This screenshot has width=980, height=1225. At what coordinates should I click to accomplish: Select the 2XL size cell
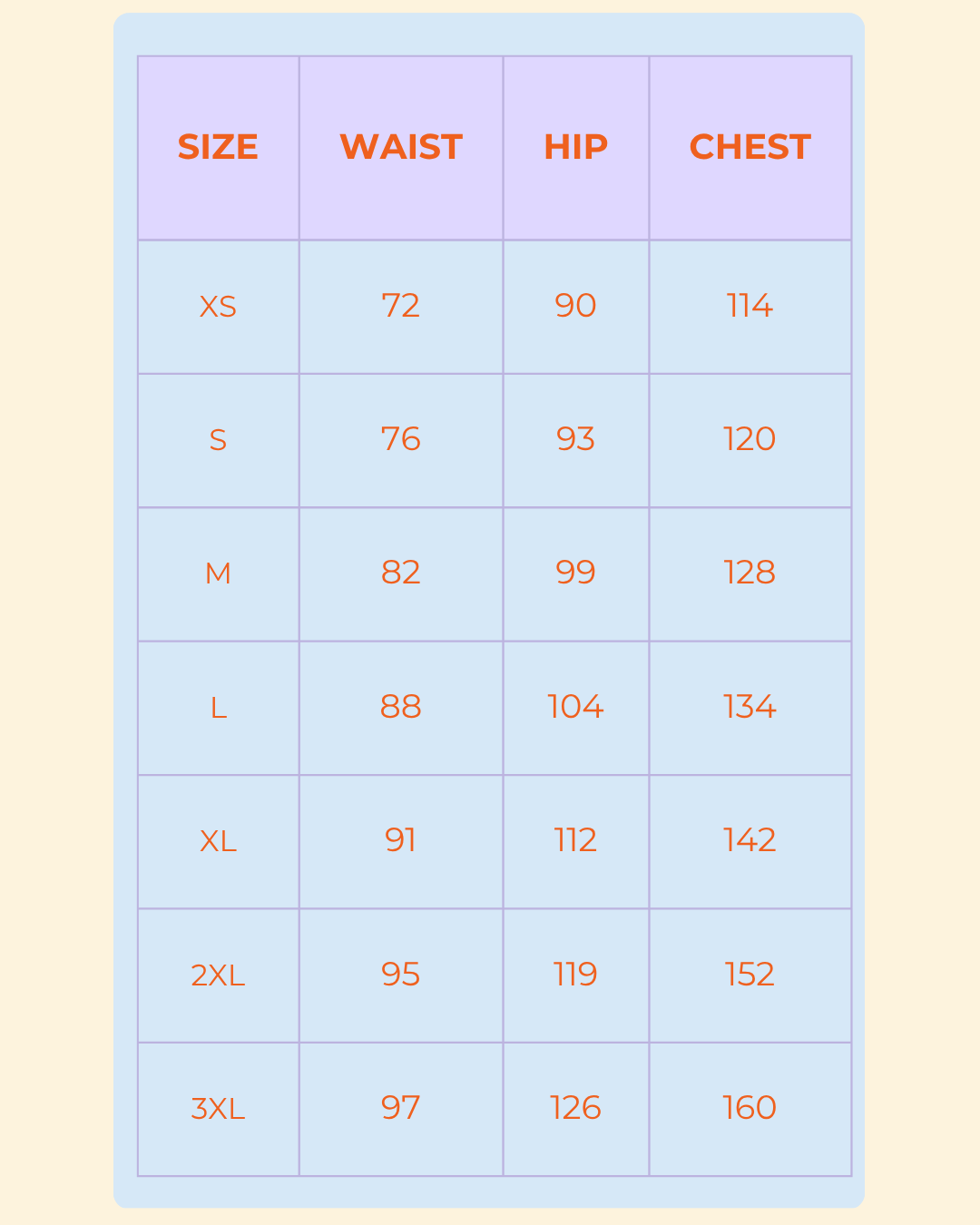218,975
